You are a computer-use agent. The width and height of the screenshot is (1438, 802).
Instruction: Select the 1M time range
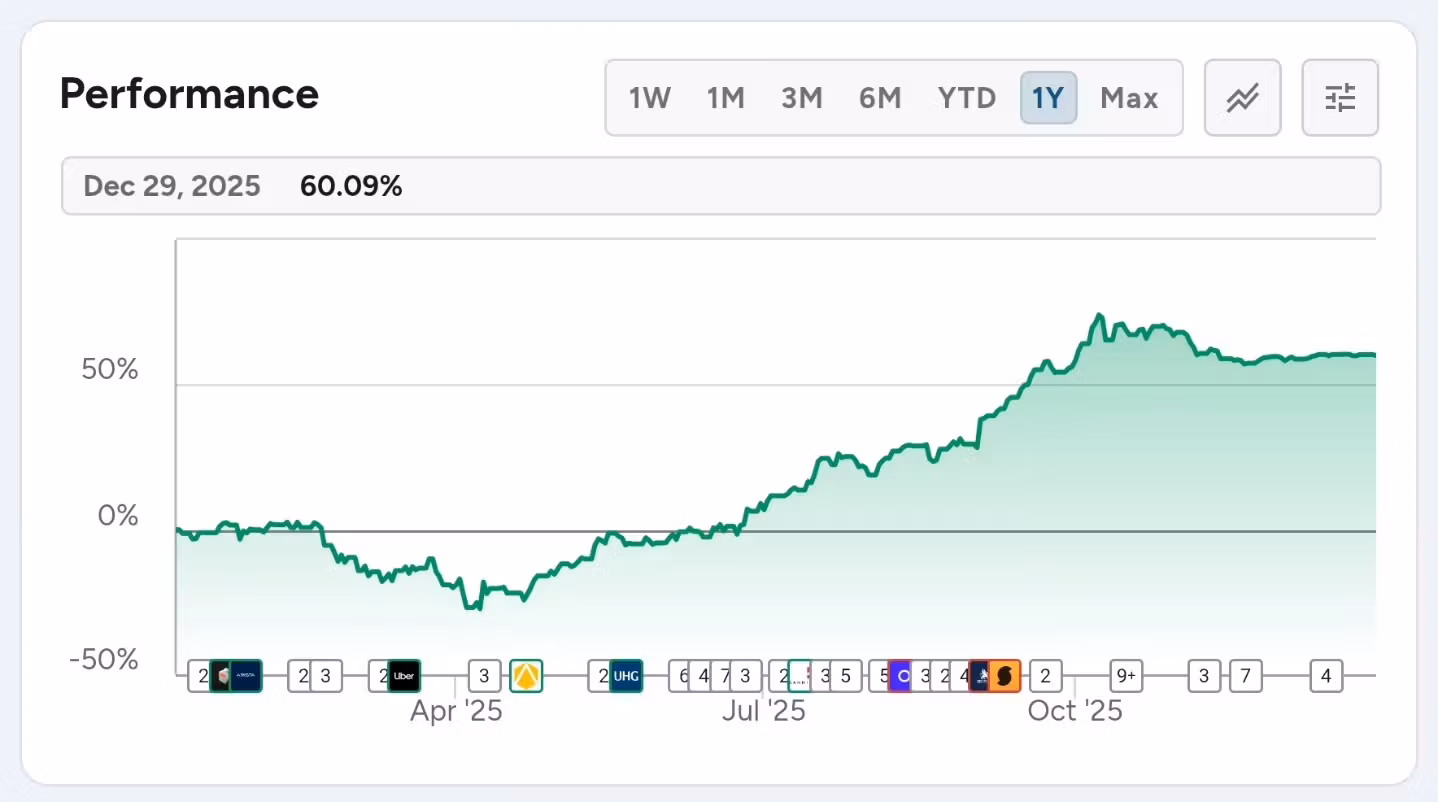click(x=725, y=98)
